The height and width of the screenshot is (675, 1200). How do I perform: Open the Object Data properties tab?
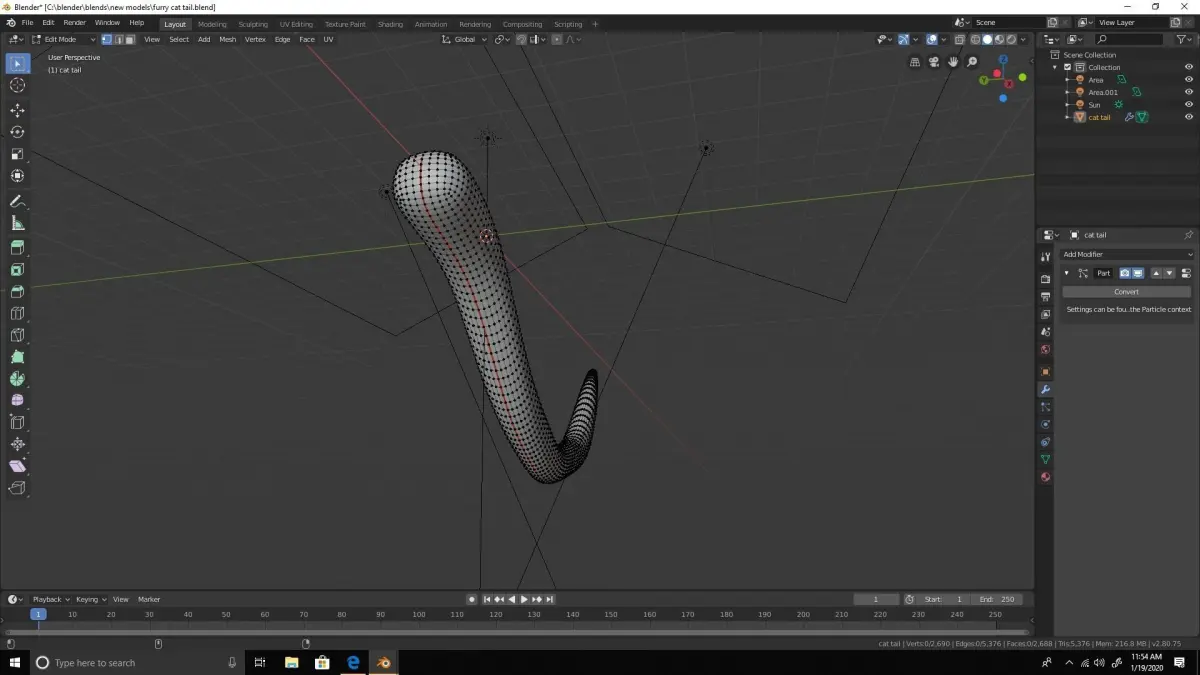pos(1045,459)
